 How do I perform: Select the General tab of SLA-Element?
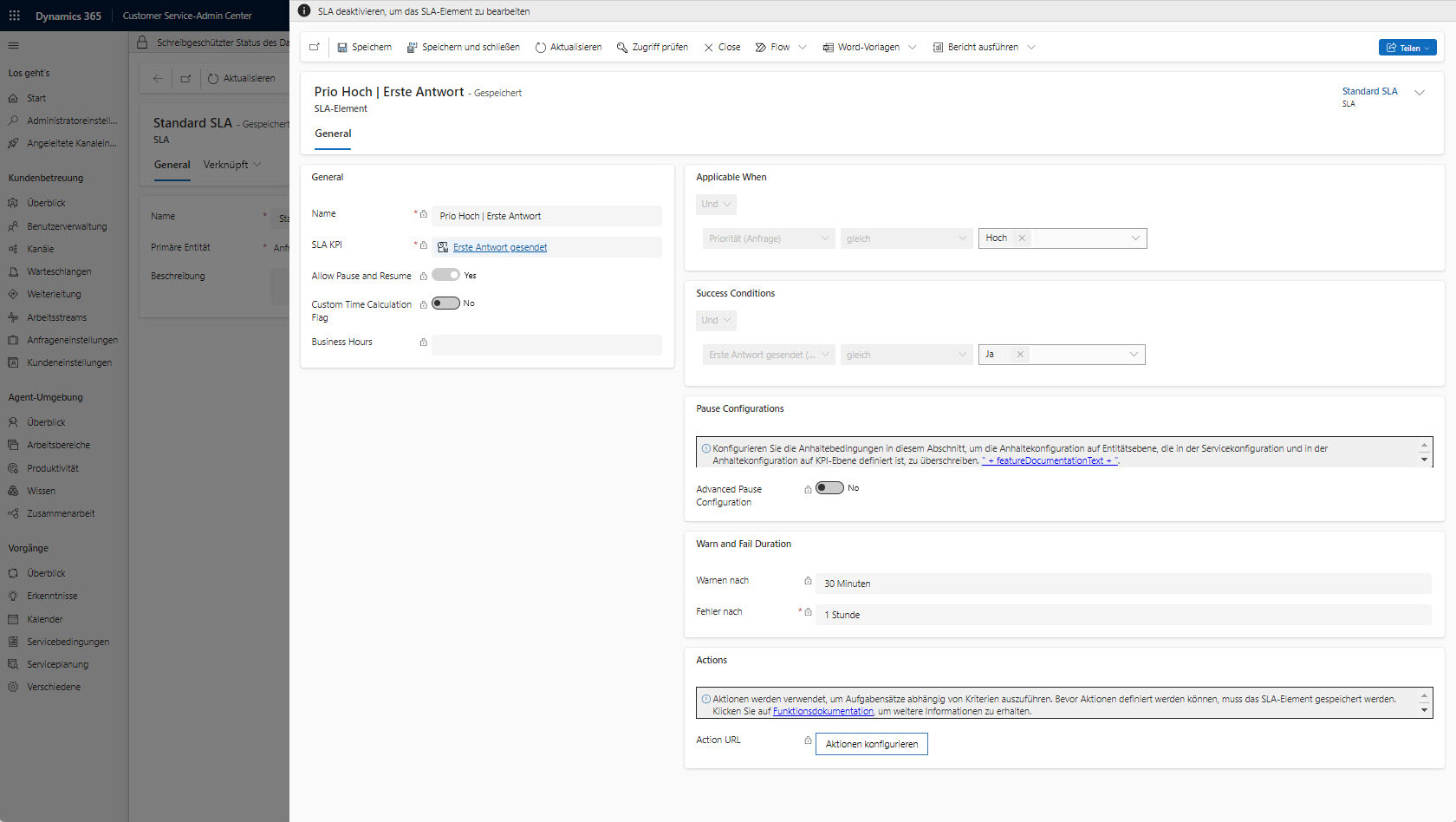pos(333,134)
